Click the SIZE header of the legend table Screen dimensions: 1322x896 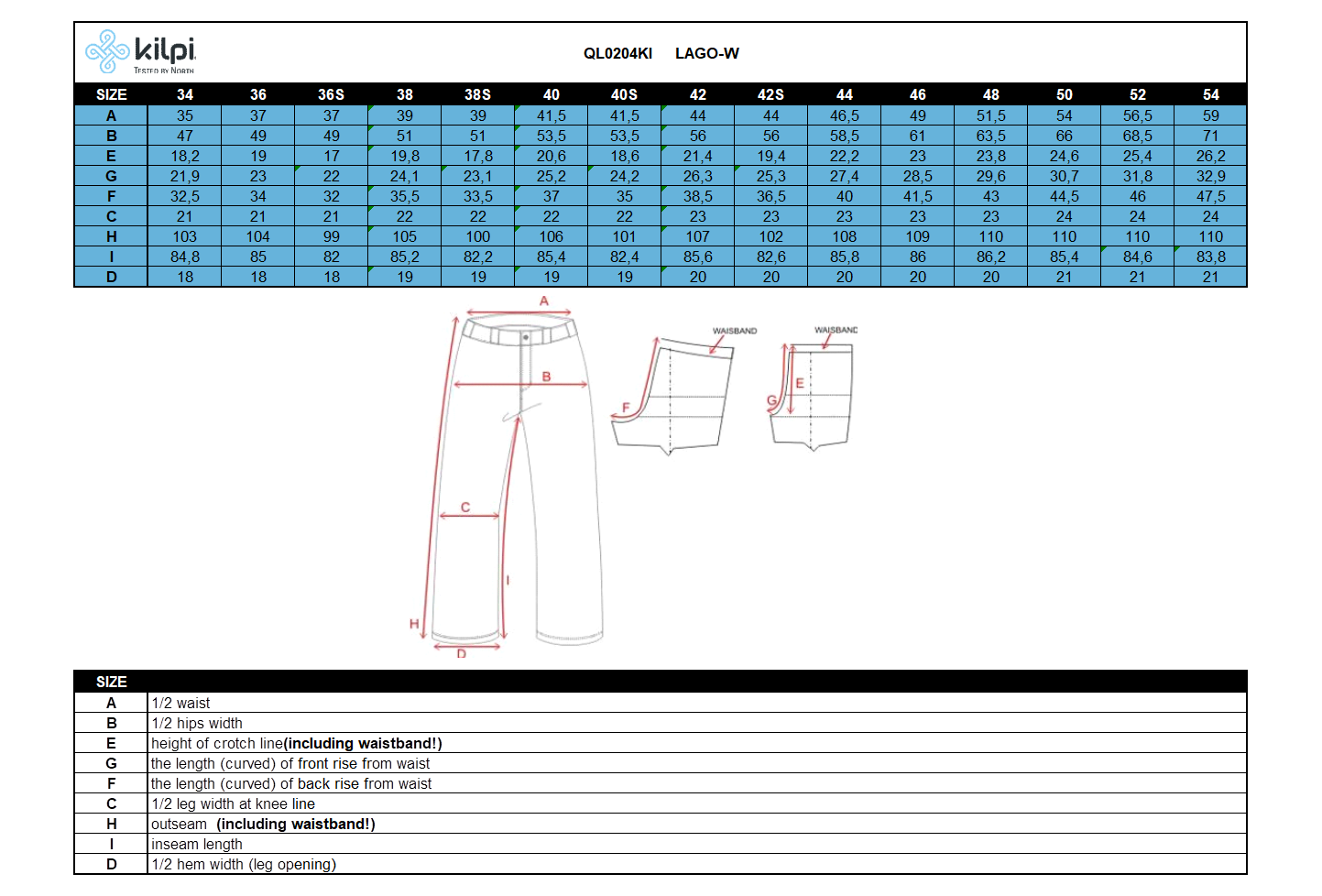pyautogui.click(x=111, y=682)
